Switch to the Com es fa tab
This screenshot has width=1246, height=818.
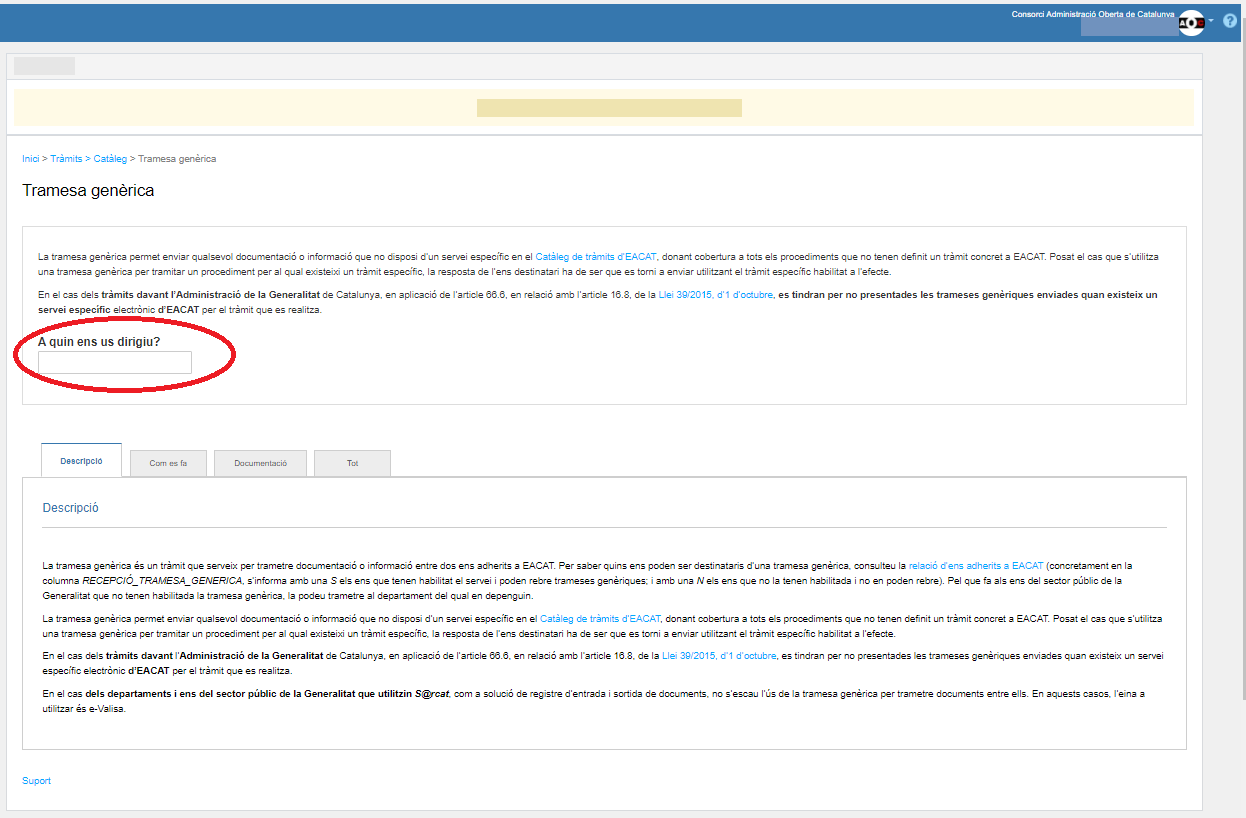(168, 464)
